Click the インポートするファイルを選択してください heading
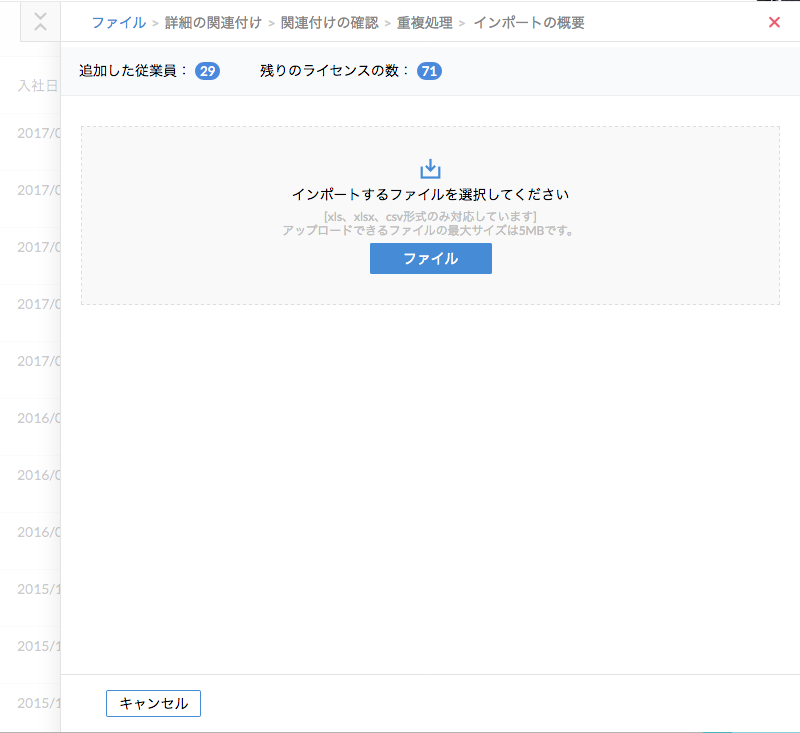Screen dimensions: 800x733 430,194
